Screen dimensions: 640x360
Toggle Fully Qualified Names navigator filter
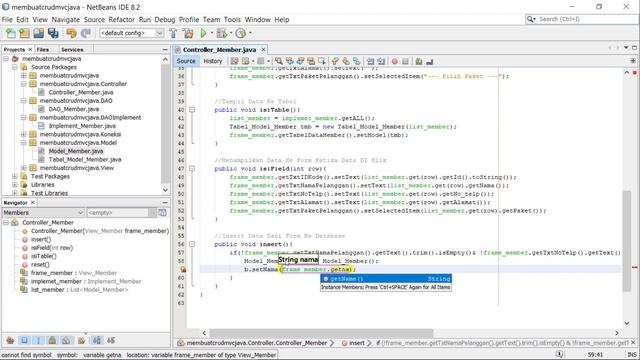point(81,340)
